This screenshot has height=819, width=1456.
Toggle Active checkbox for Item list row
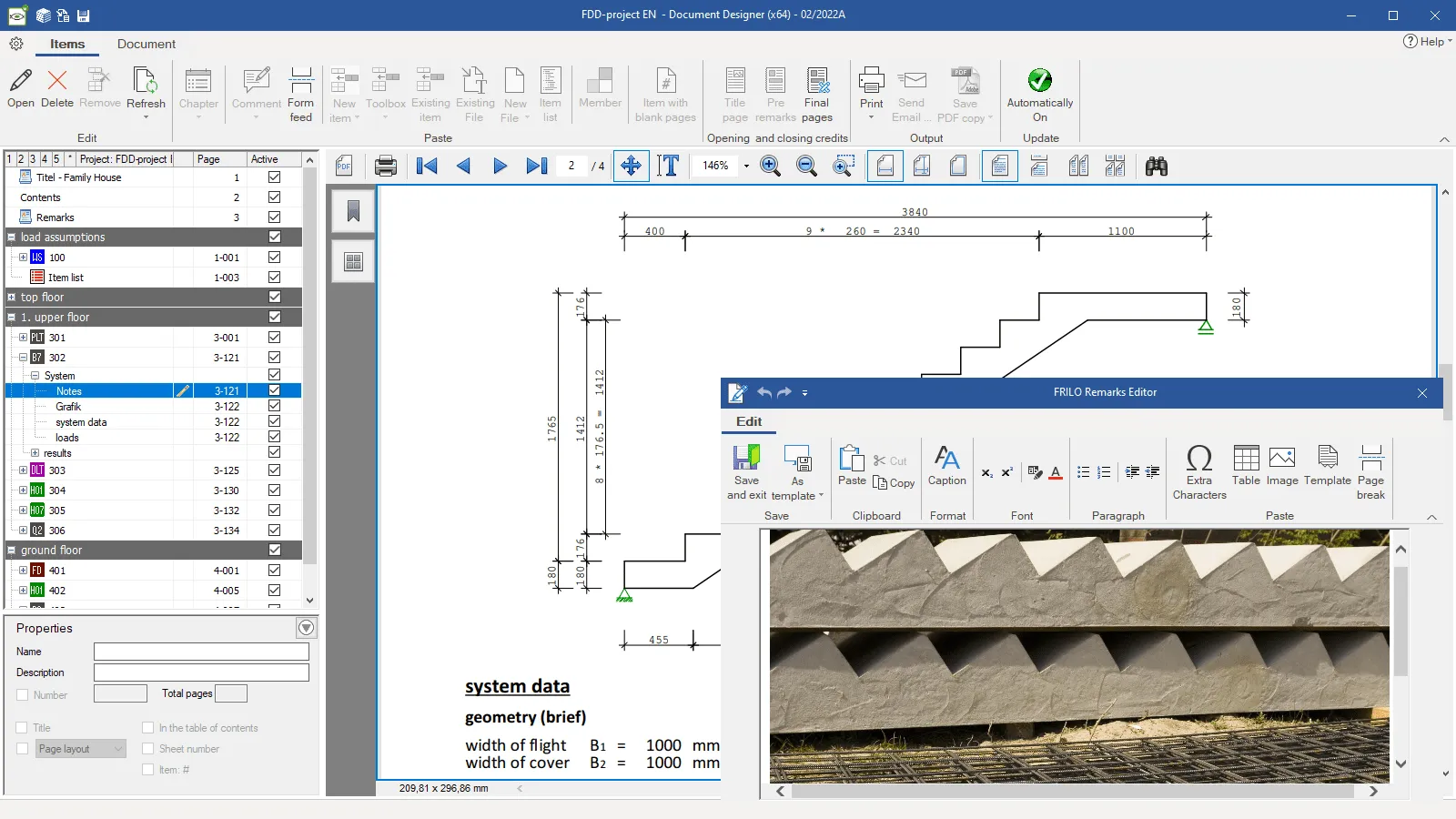[274, 278]
